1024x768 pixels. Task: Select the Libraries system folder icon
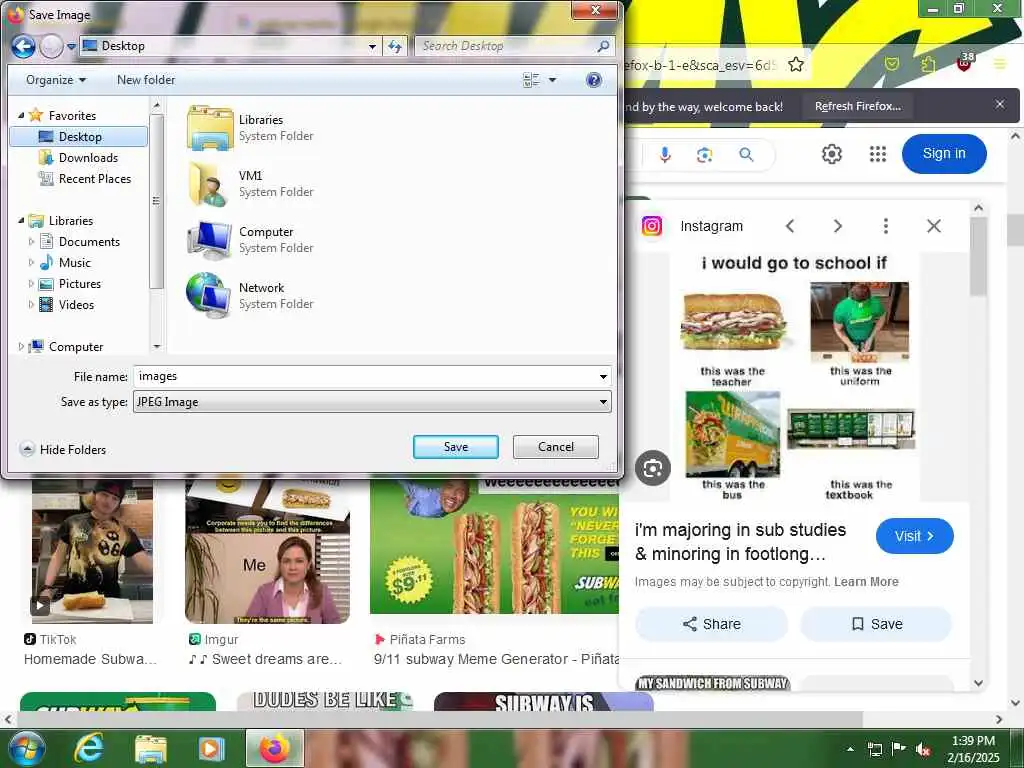210,128
